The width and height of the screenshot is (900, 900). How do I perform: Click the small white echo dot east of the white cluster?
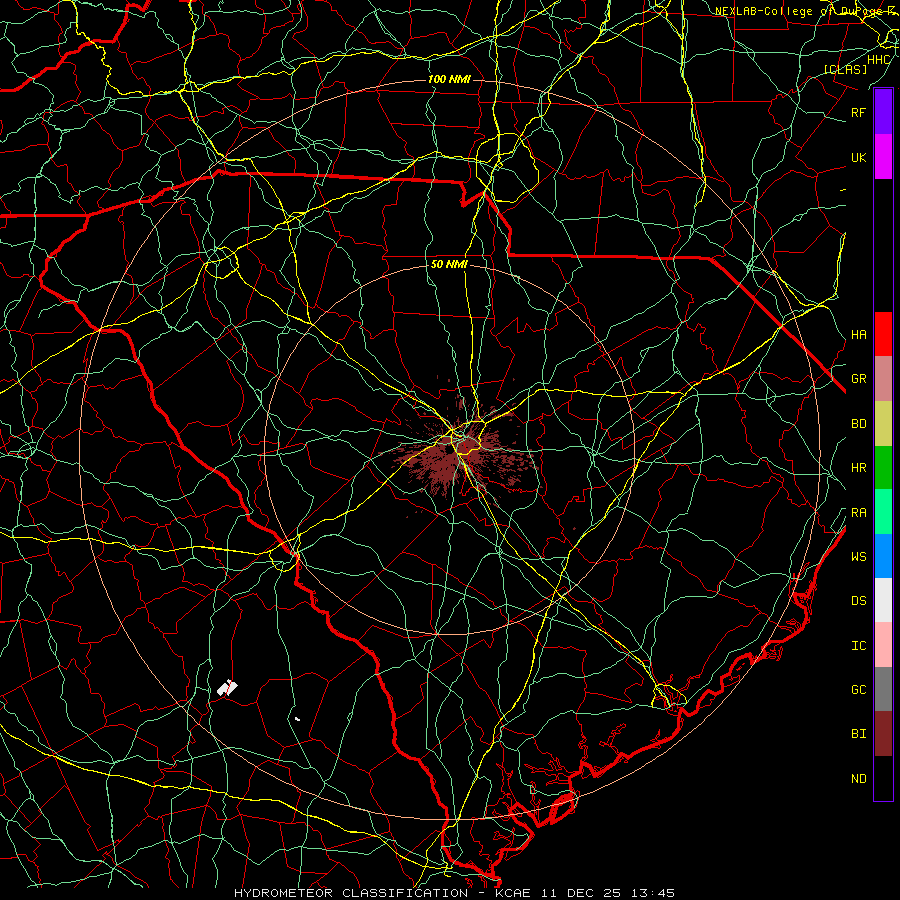(x=297, y=719)
